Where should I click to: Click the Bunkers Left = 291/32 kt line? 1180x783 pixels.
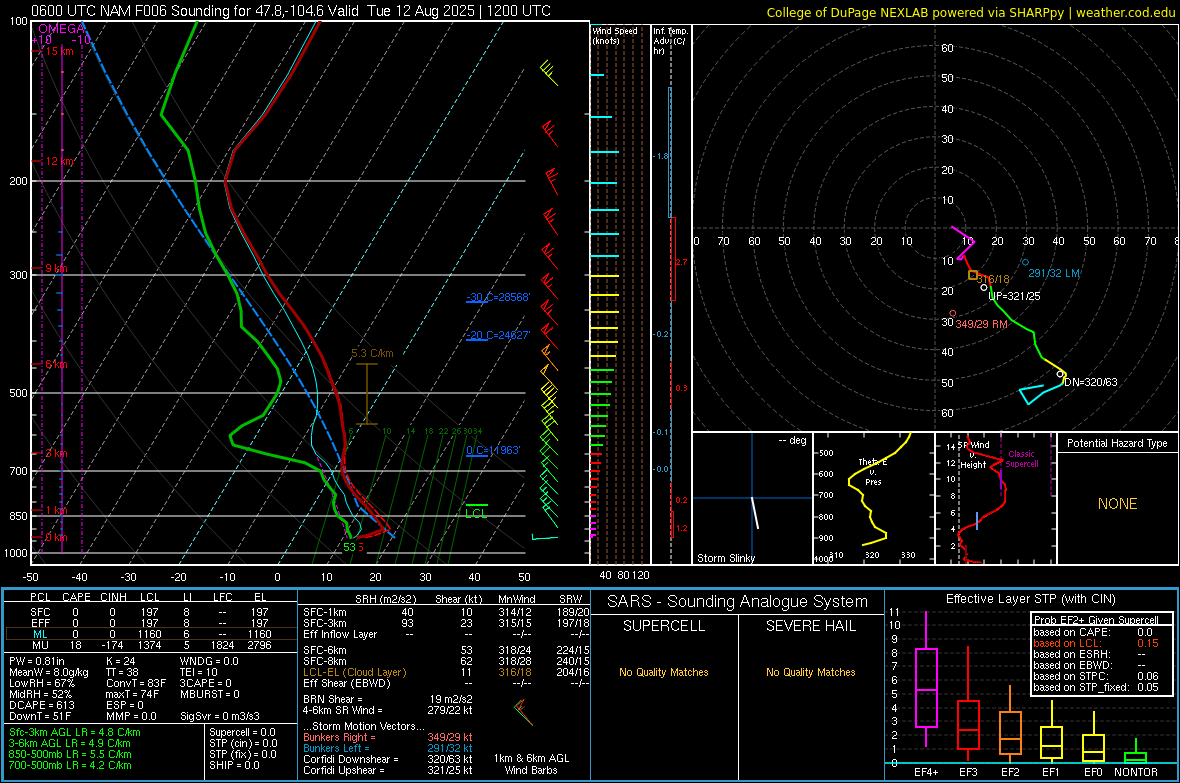388,748
